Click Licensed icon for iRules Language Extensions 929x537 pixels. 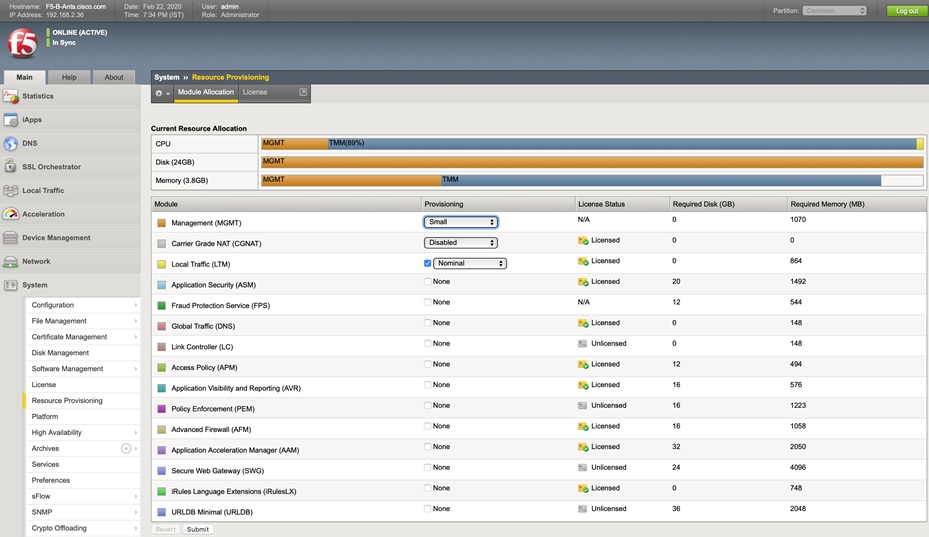(583, 488)
